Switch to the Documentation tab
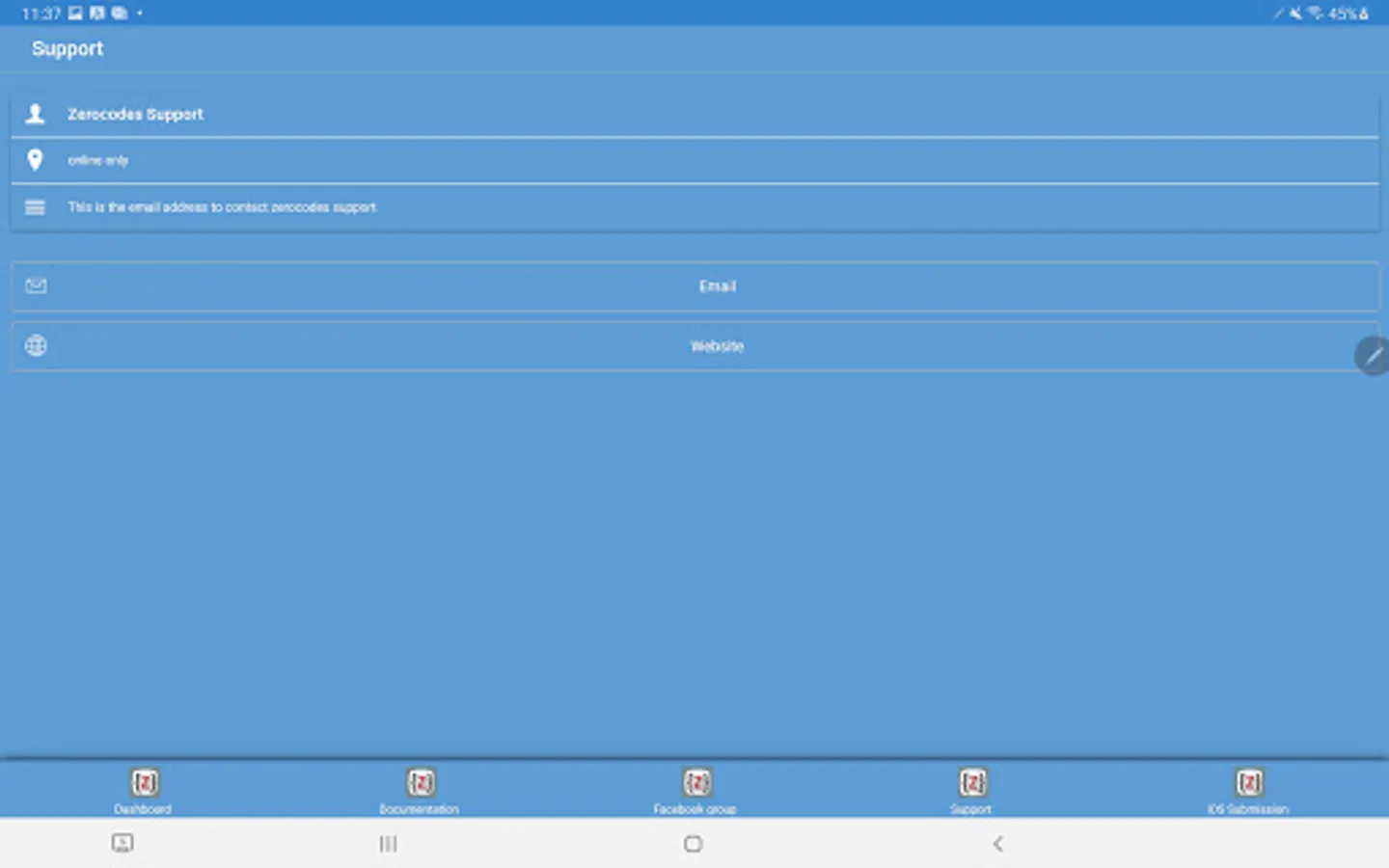Image resolution: width=1389 pixels, height=868 pixels. click(x=420, y=790)
